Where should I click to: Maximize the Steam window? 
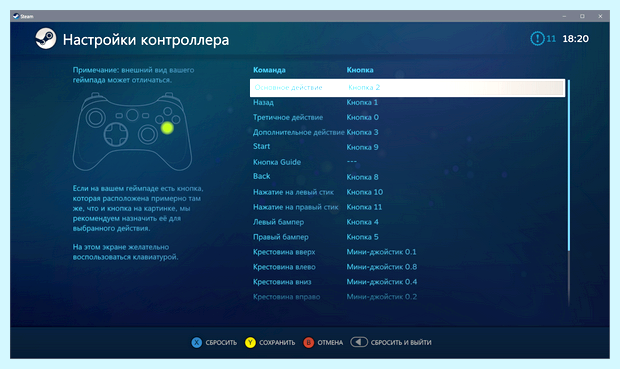(582, 16)
